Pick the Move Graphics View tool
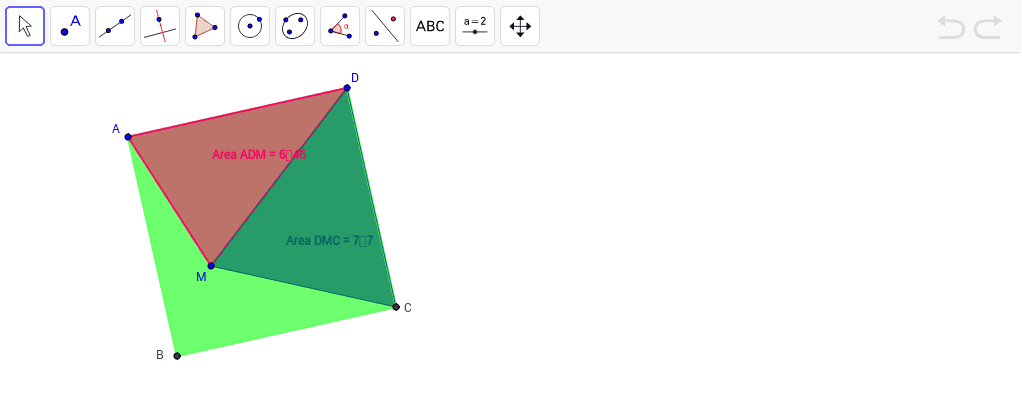Viewport: 1022px width, 409px height. point(519,26)
